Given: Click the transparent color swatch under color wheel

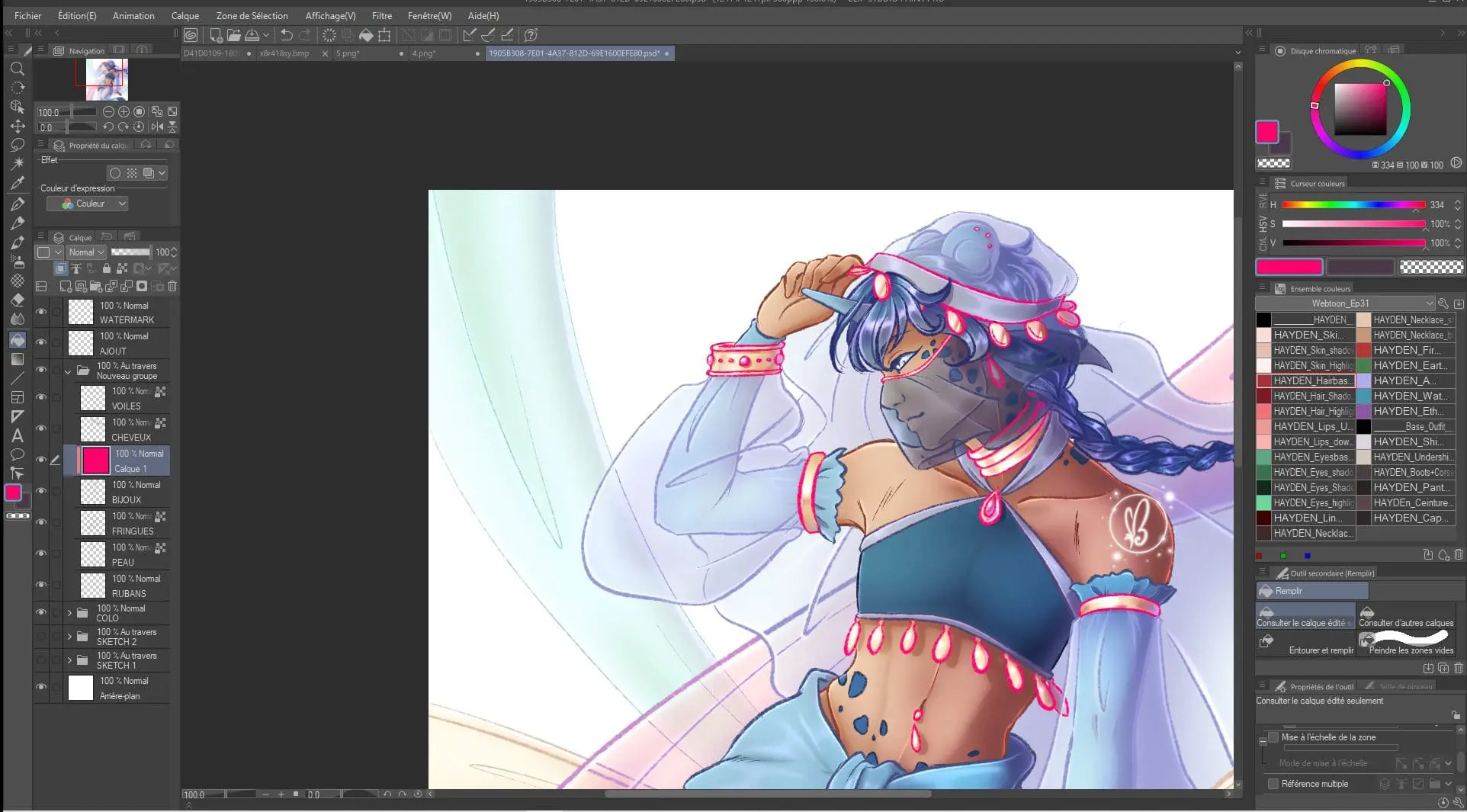Looking at the screenshot, I should pyautogui.click(x=1273, y=163).
